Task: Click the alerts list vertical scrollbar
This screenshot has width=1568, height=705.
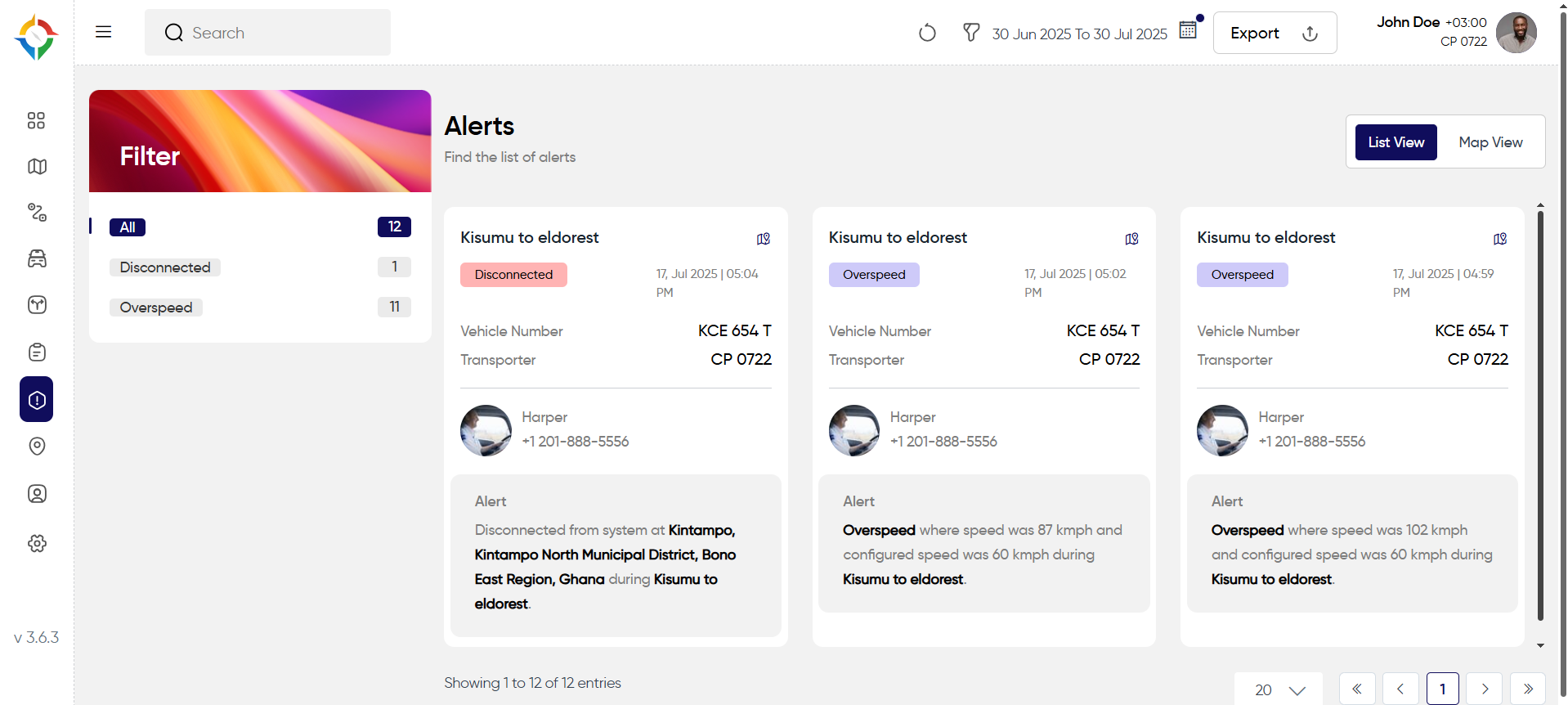Action: point(1540,416)
